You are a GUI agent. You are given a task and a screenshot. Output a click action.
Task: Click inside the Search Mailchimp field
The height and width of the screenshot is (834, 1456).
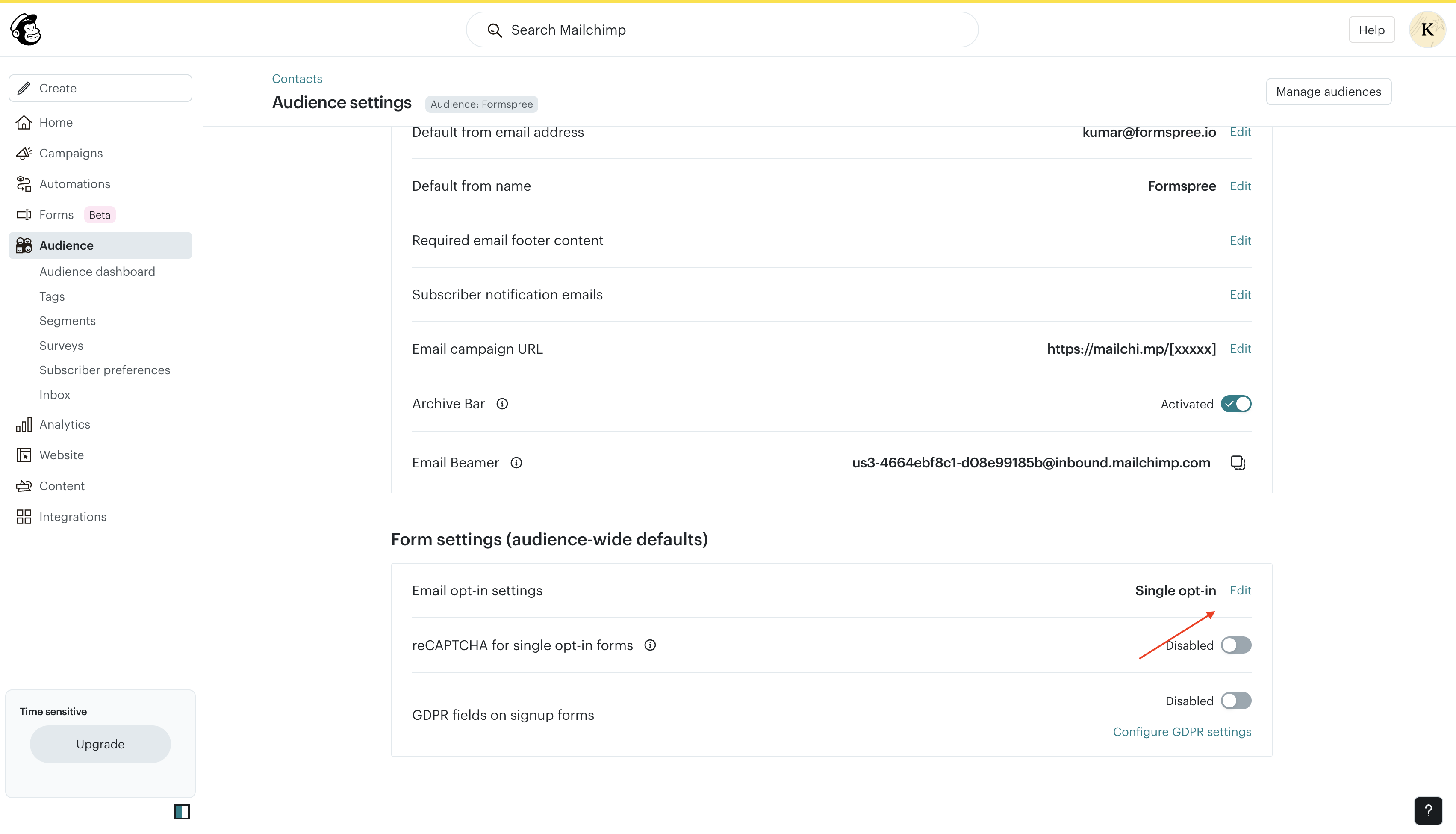(x=721, y=29)
